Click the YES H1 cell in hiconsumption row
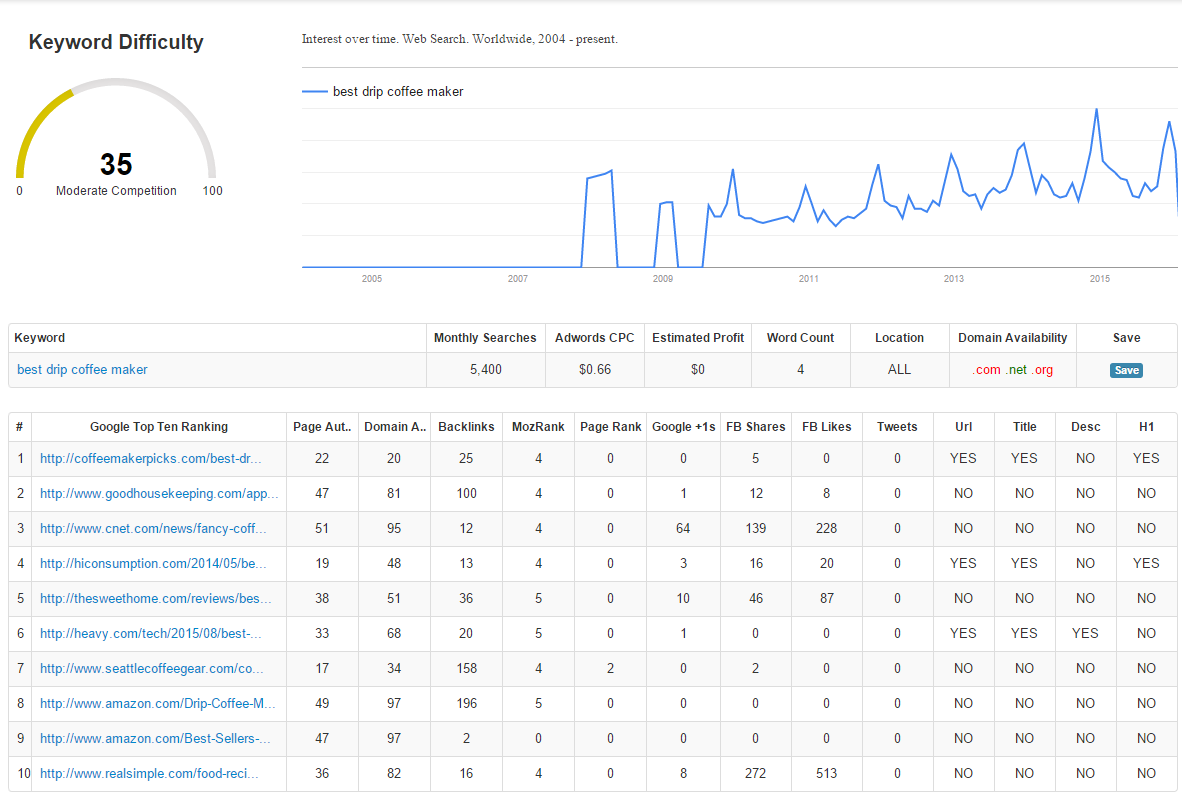This screenshot has height=797, width=1182. point(1146,563)
